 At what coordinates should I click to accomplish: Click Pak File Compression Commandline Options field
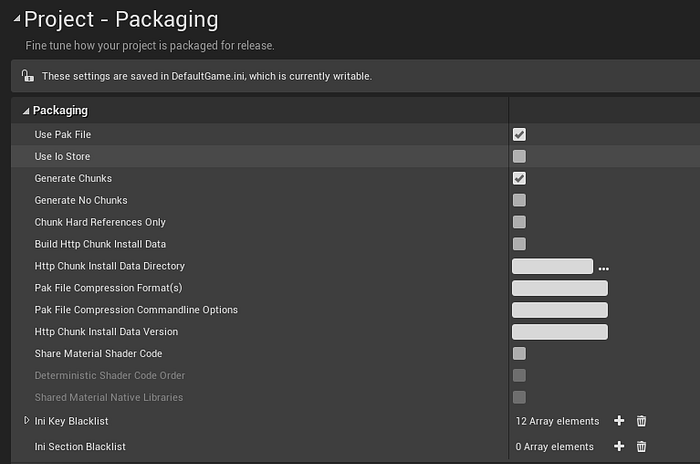[559, 310]
